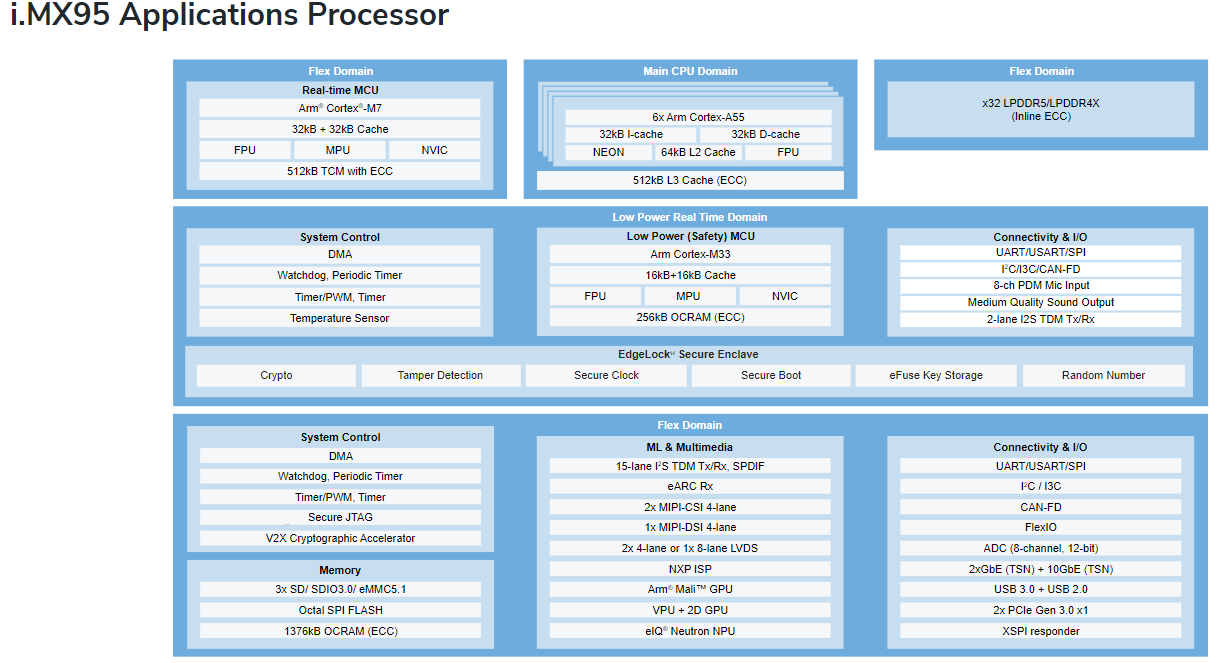Select the eIQ Neutron NPU block
The image size is (1217, 663).
[689, 631]
